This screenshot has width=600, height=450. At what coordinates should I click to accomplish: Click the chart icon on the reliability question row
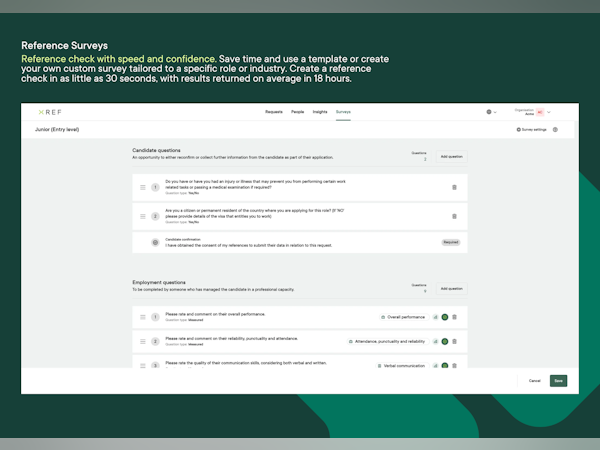click(435, 342)
